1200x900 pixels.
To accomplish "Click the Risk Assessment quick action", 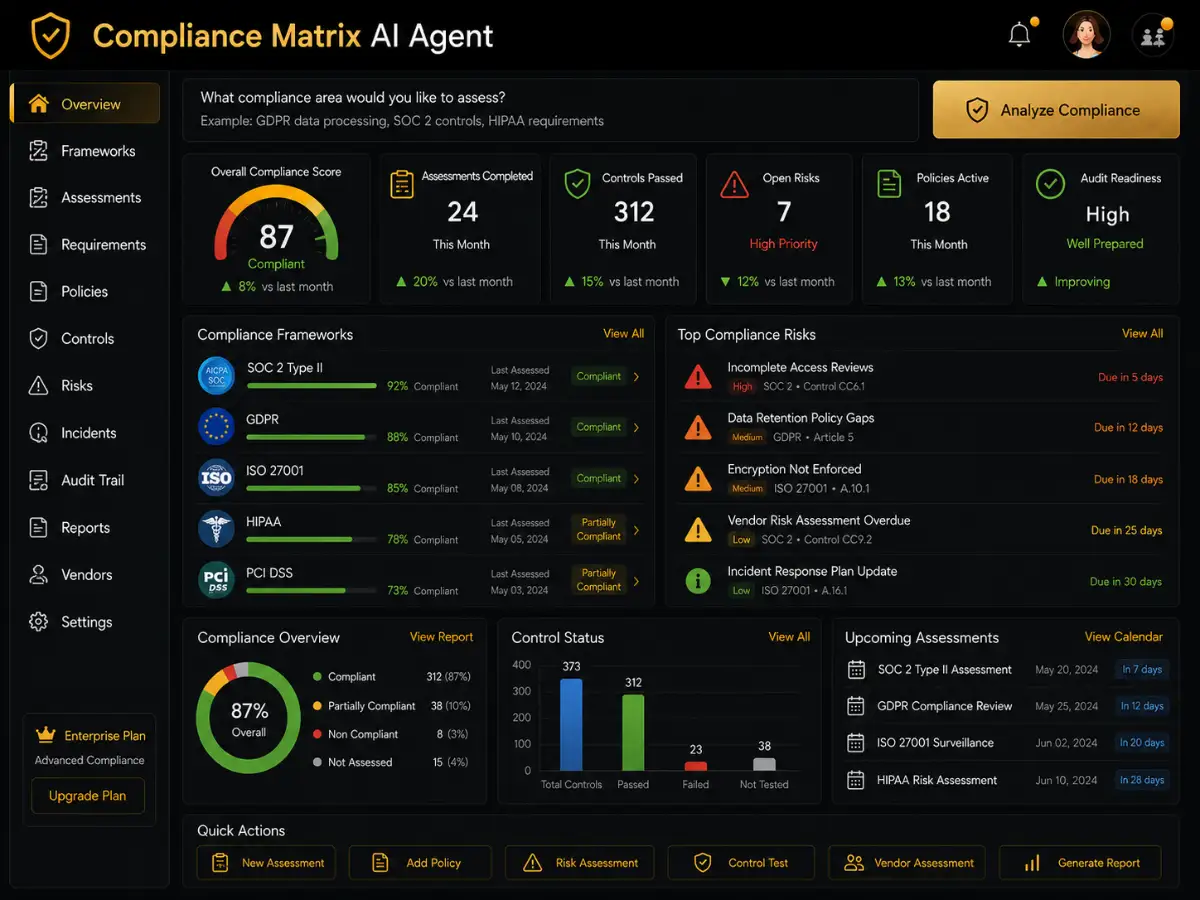I will tap(579, 863).
